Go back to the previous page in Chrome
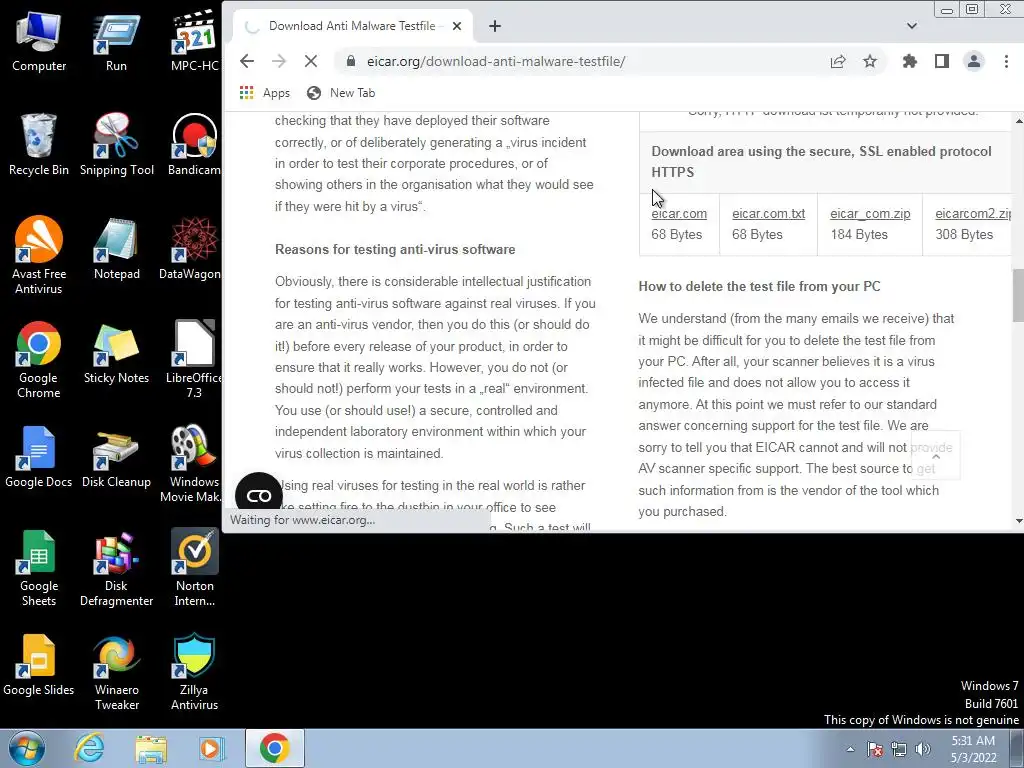Image resolution: width=1024 pixels, height=768 pixels. 247,61
